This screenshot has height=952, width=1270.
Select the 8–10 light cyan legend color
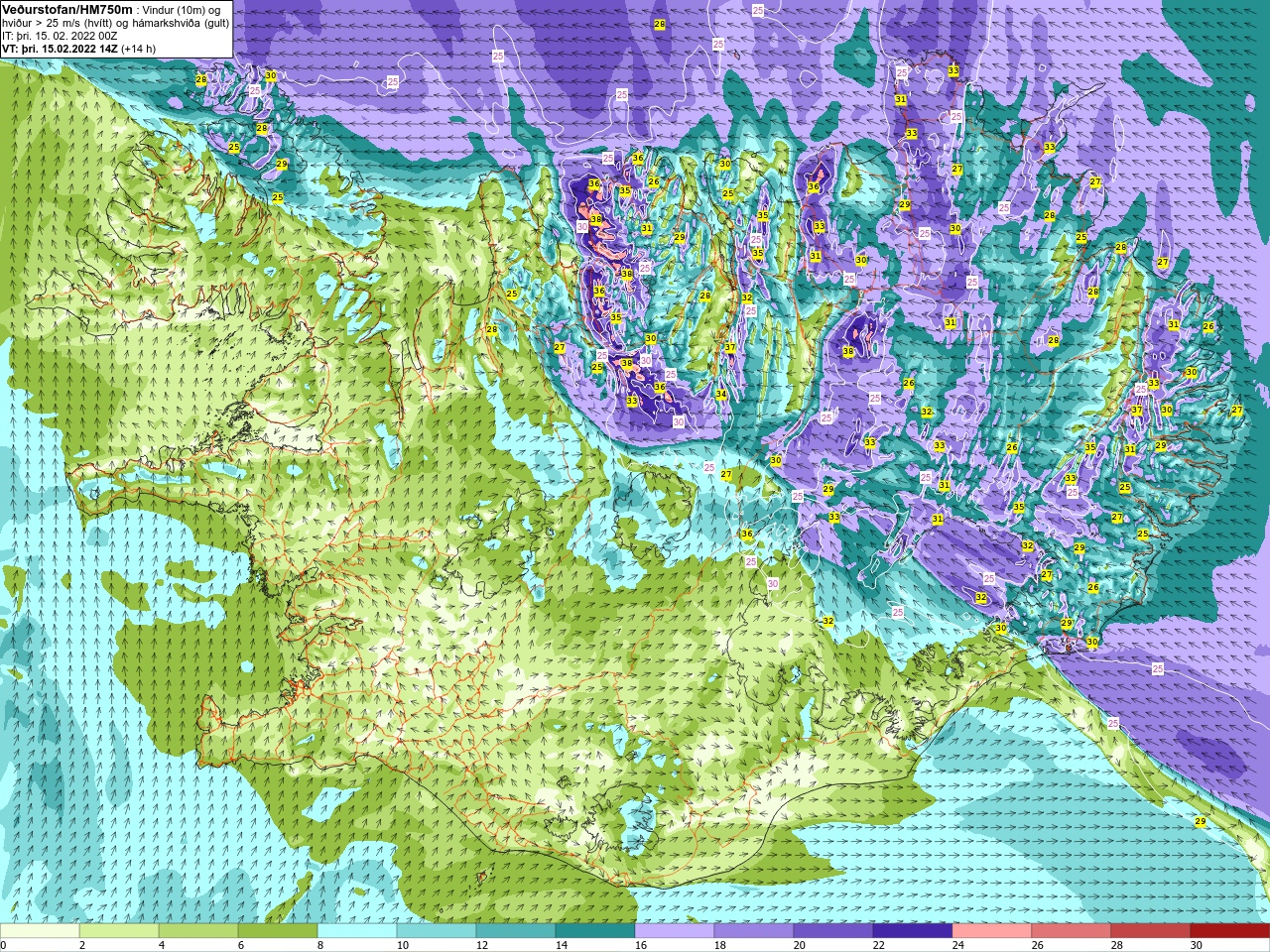[x=357, y=931]
